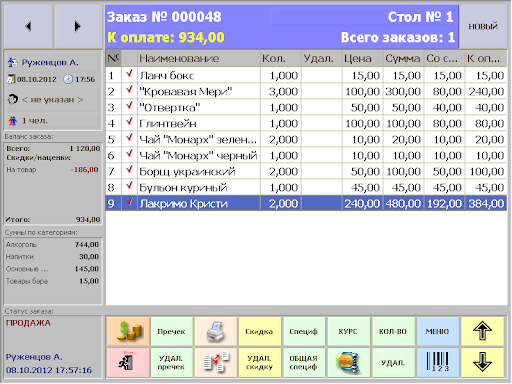This screenshot has height=384, width=512.
Task: Click price 240,00 of 'Лакримо Кристи'
Action: 363,203
